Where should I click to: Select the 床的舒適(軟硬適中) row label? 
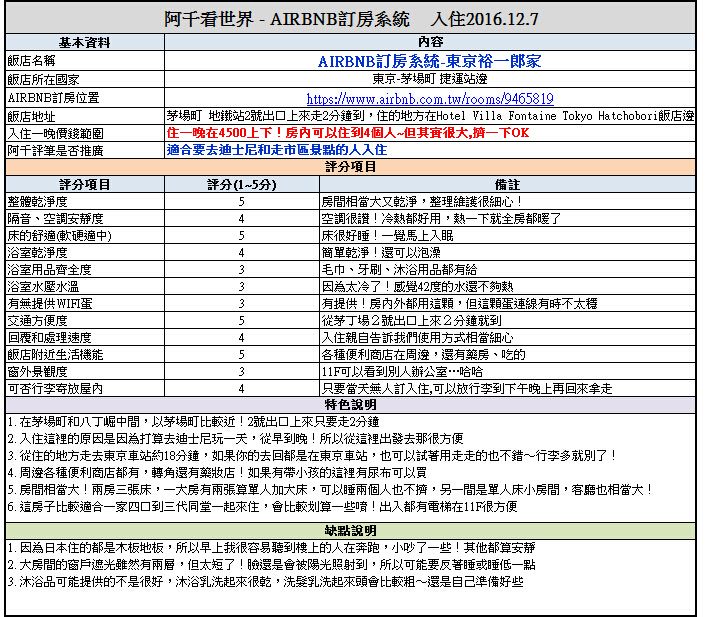click(x=59, y=236)
